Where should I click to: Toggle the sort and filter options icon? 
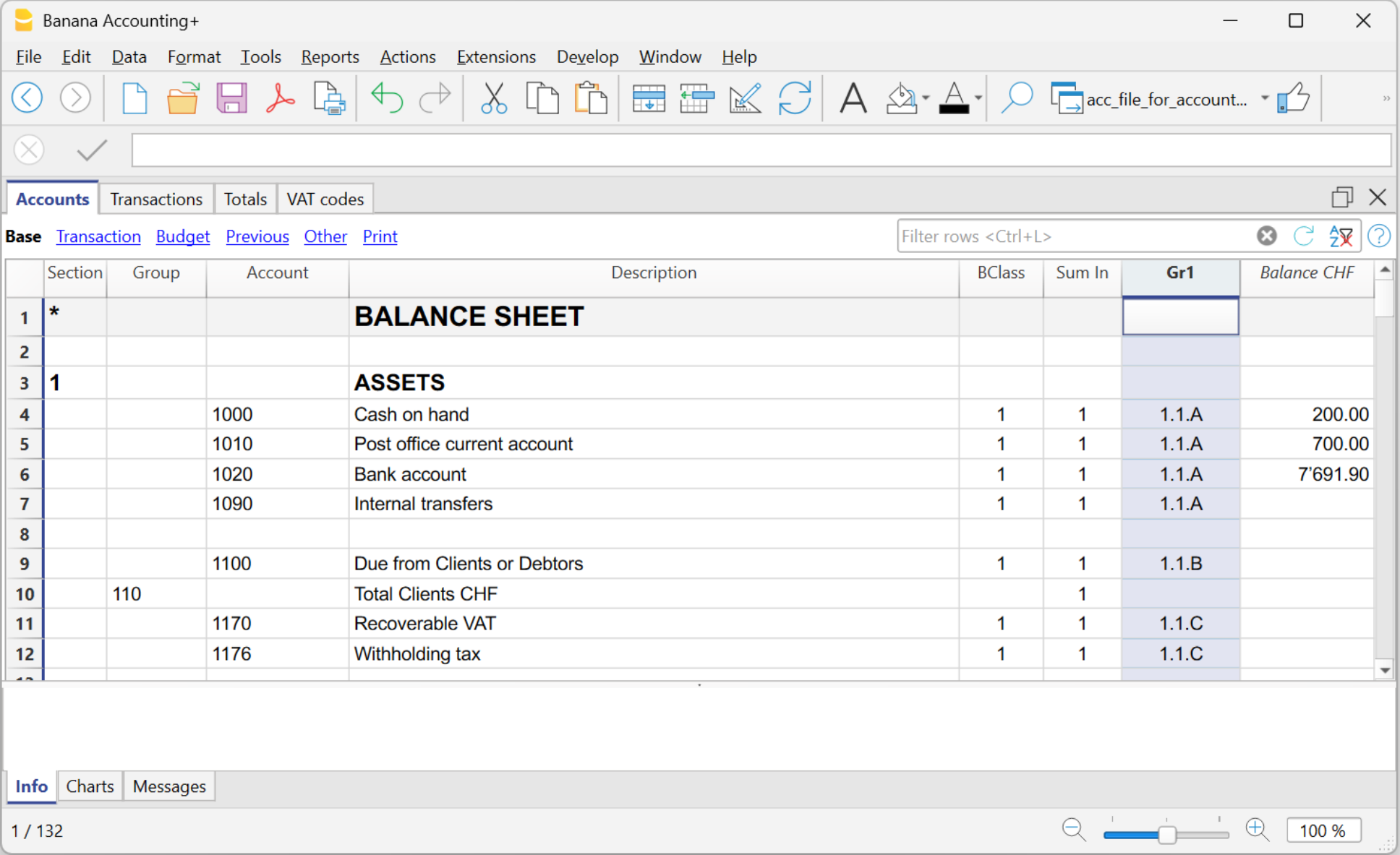point(1341,236)
